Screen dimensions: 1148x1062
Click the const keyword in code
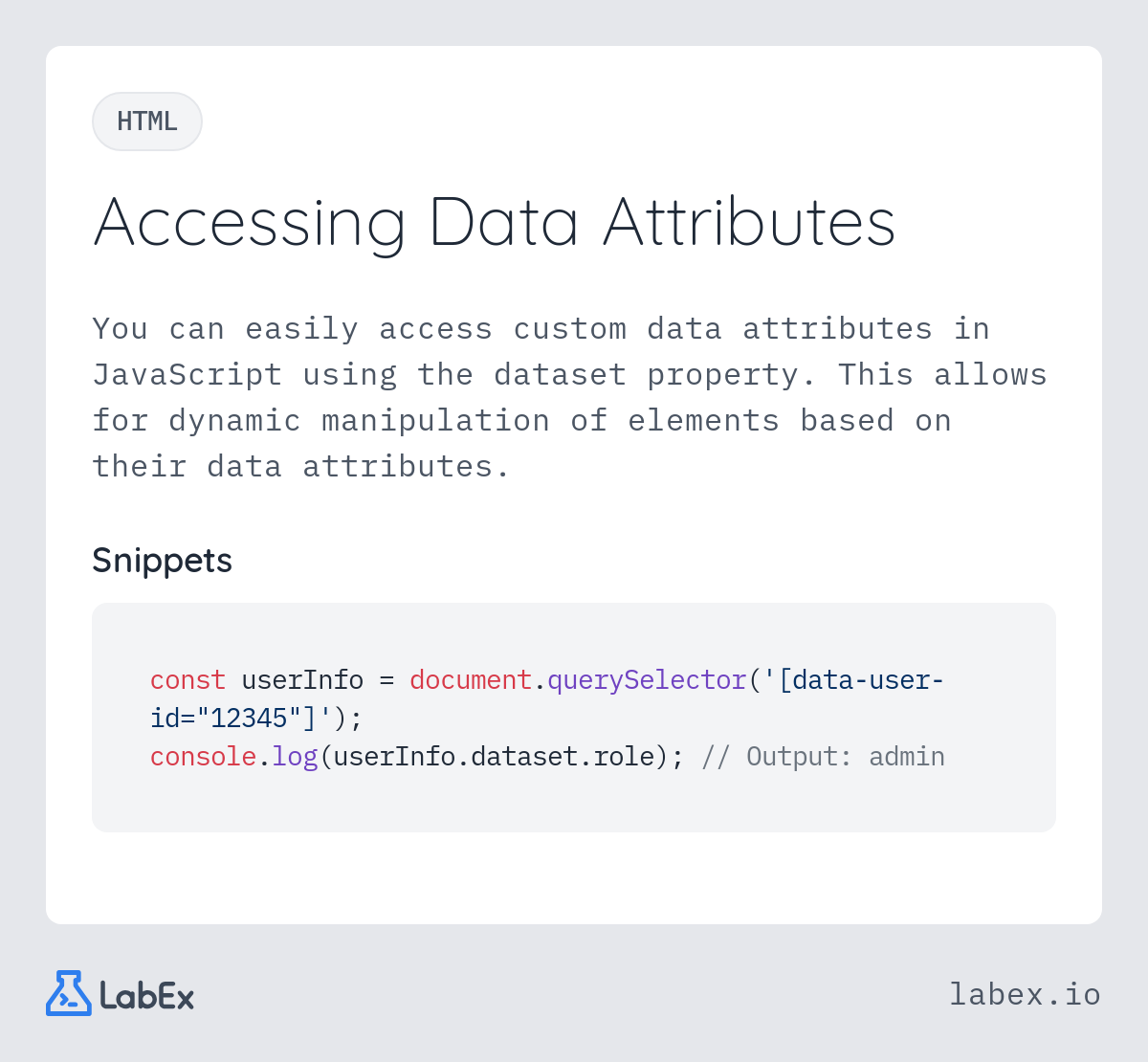point(188,680)
